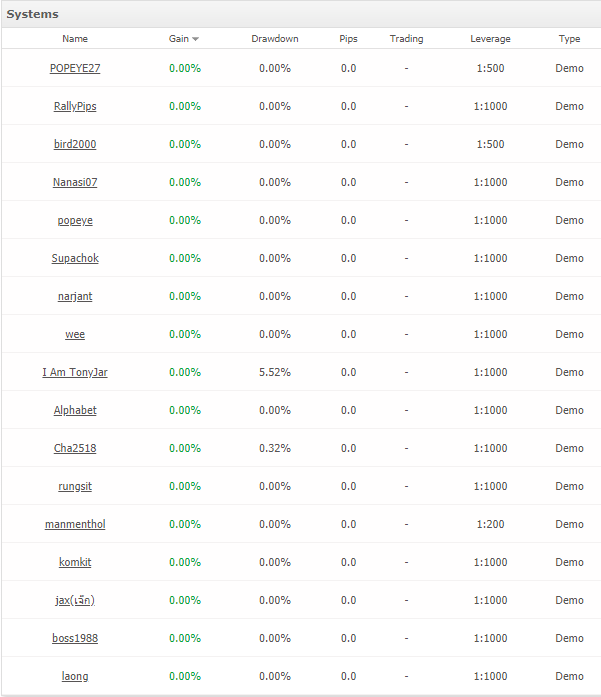Open the boss1988 system link

[x=75, y=638]
